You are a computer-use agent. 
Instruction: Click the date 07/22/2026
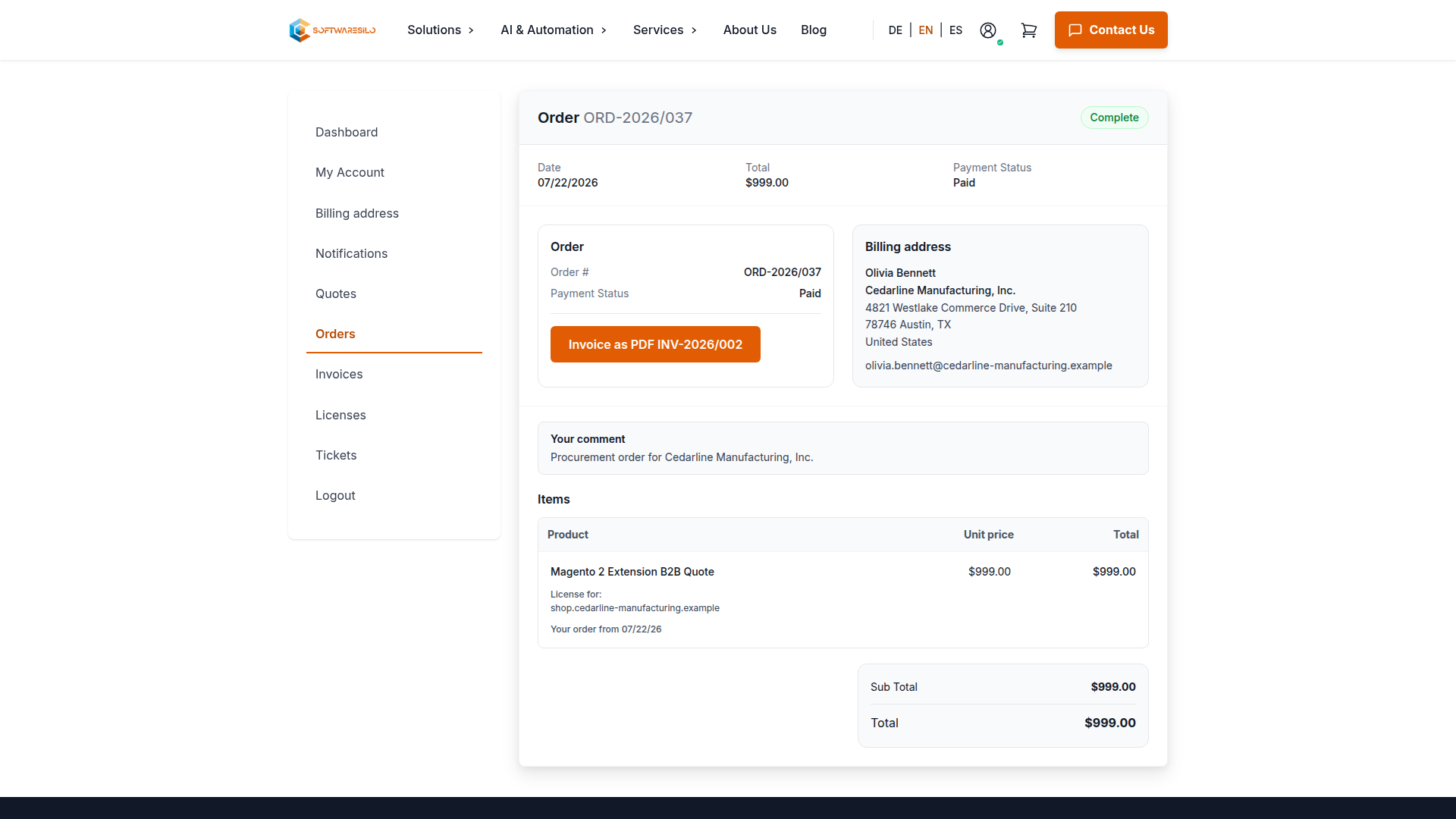pos(567,183)
